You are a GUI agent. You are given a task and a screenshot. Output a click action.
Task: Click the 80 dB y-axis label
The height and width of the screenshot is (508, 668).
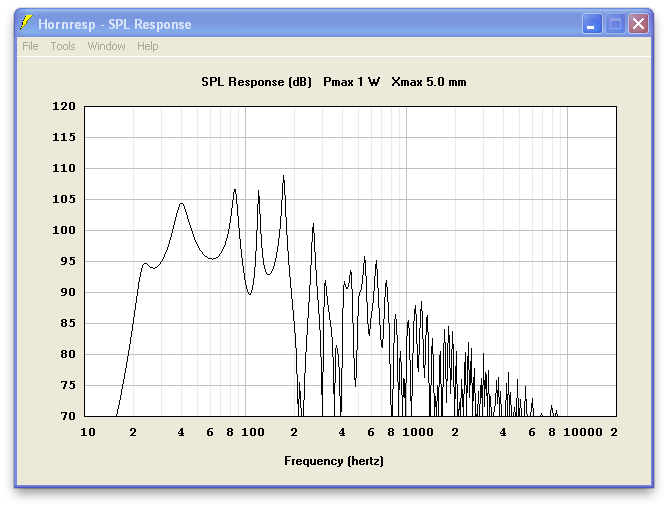coord(68,354)
